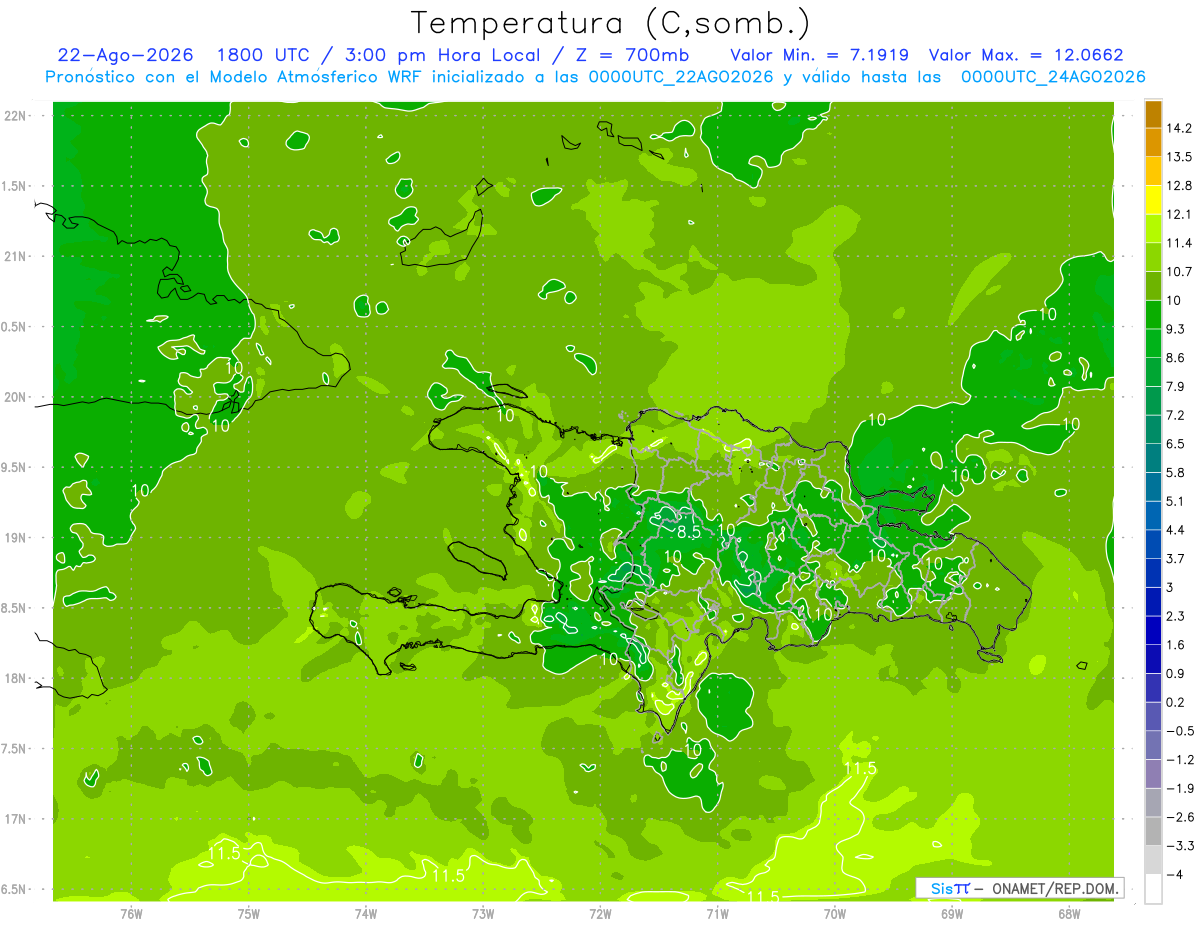Image resolution: width=1200 pixels, height=927 pixels.
Task: Click the '0000UTC_24AGO2026' valid-until text
Action: click(x=1053, y=77)
